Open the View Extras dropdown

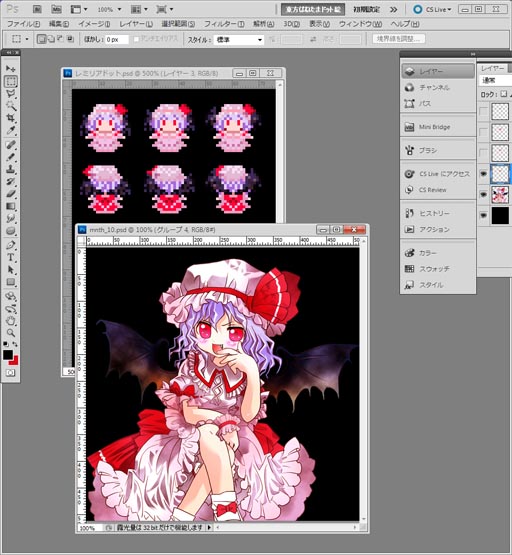pyautogui.click(x=79, y=10)
